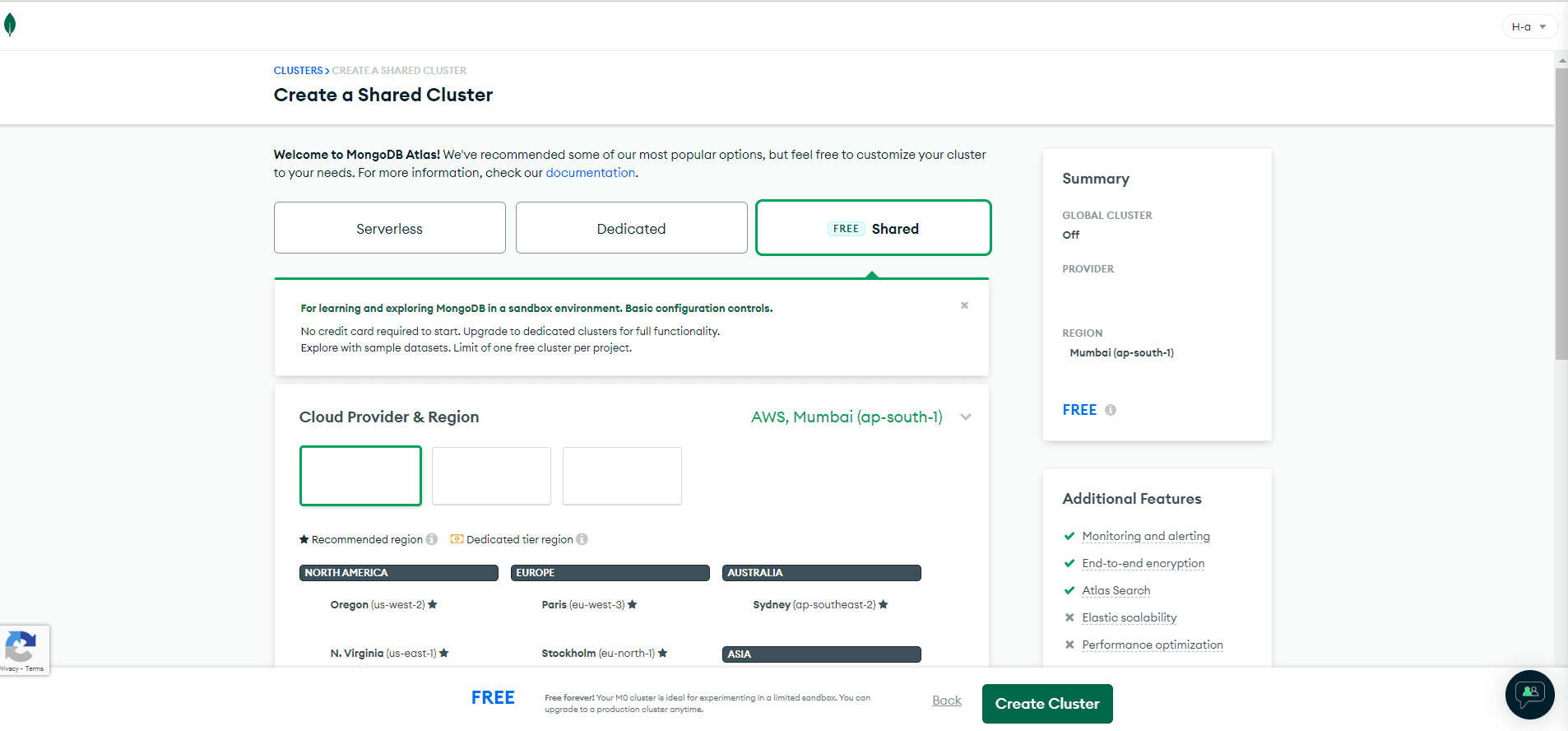Viewport: 1568px width, 731px height.
Task: Click Dedicated tier region info icon
Action: coord(582,539)
